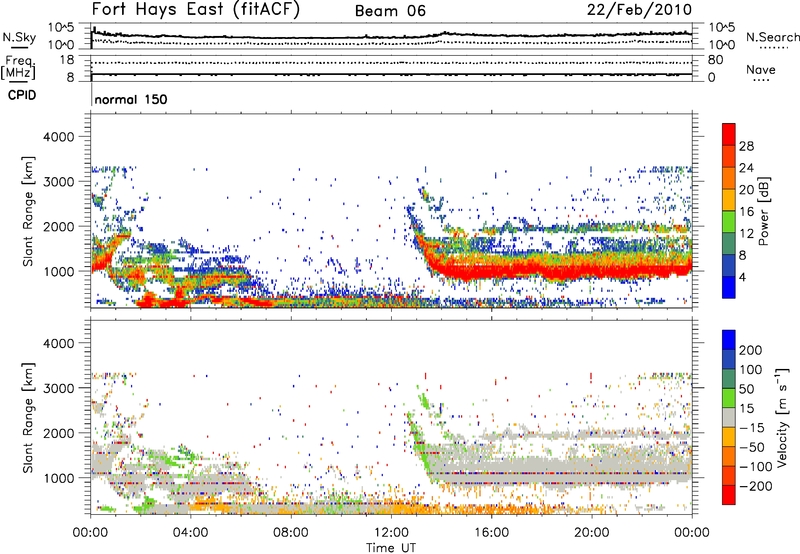Click the 'N.Sky' legend label
This screenshot has width=800, height=554.
point(19,37)
